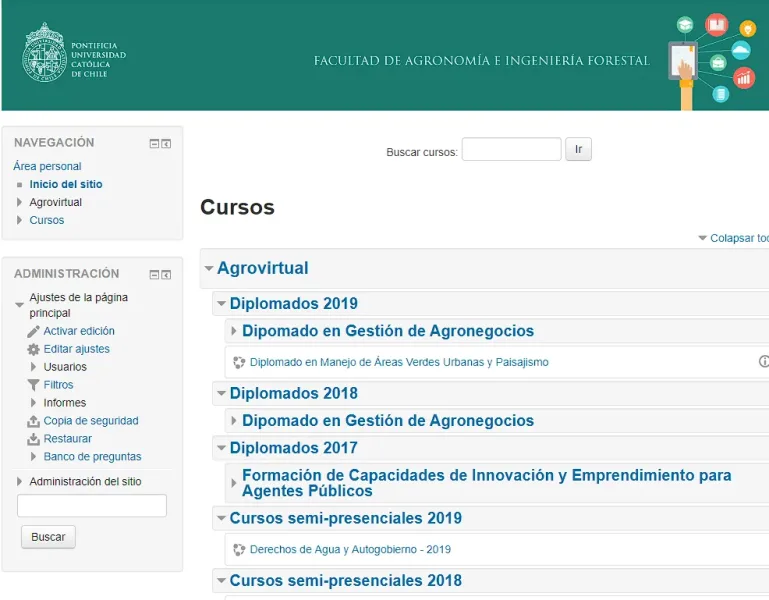The image size is (769, 600).
Task: Click the pencil icon beside Activar edición
Action: click(33, 332)
